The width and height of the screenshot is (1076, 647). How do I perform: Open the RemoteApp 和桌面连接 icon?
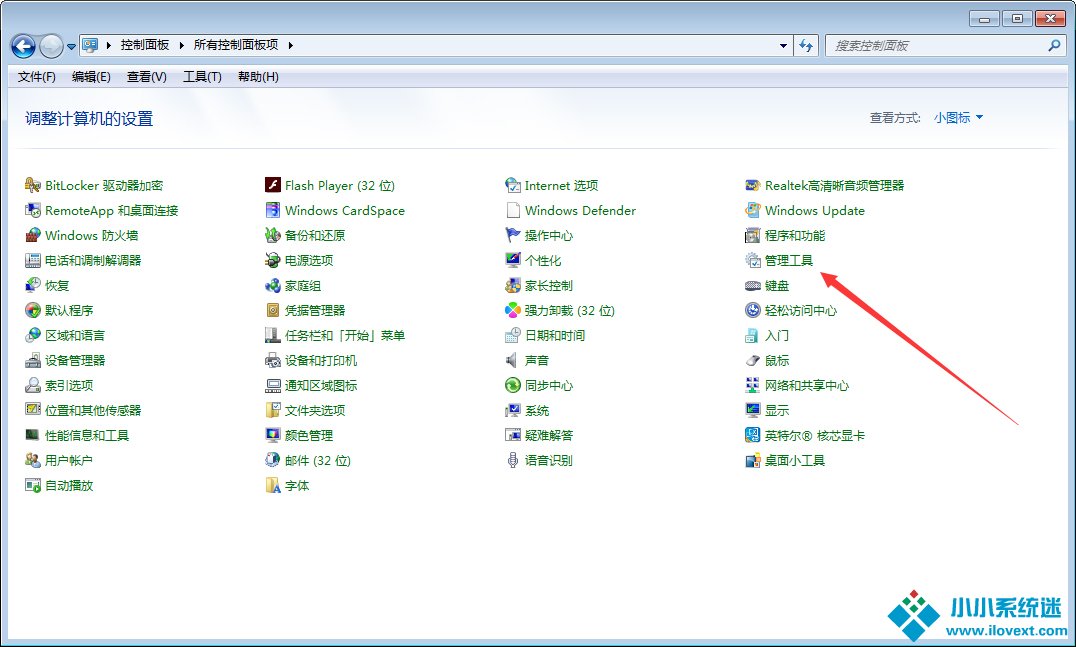pyautogui.click(x=33, y=210)
